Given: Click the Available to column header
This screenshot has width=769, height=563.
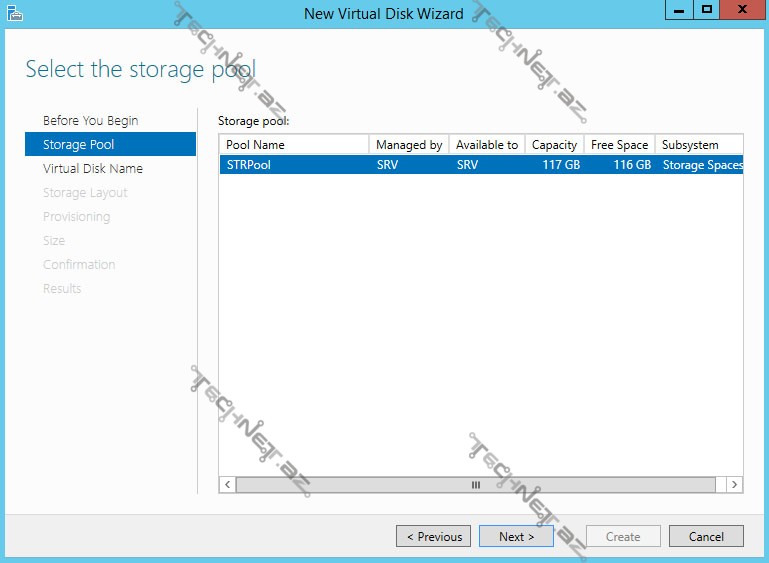Looking at the screenshot, I should [x=486, y=145].
